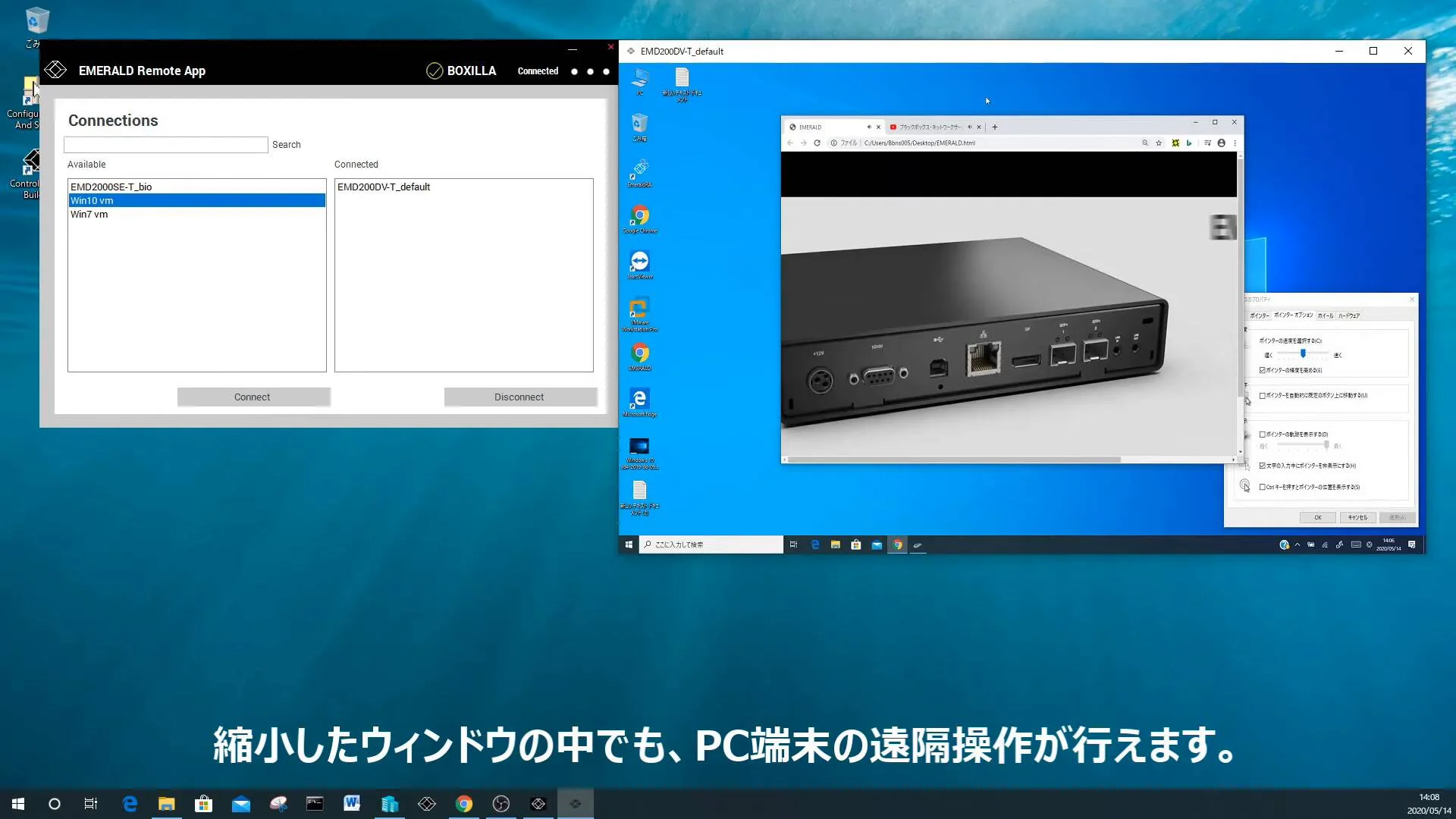Image resolution: width=1456 pixels, height=819 pixels.
Task: Click the Connections search input field
Action: [166, 145]
